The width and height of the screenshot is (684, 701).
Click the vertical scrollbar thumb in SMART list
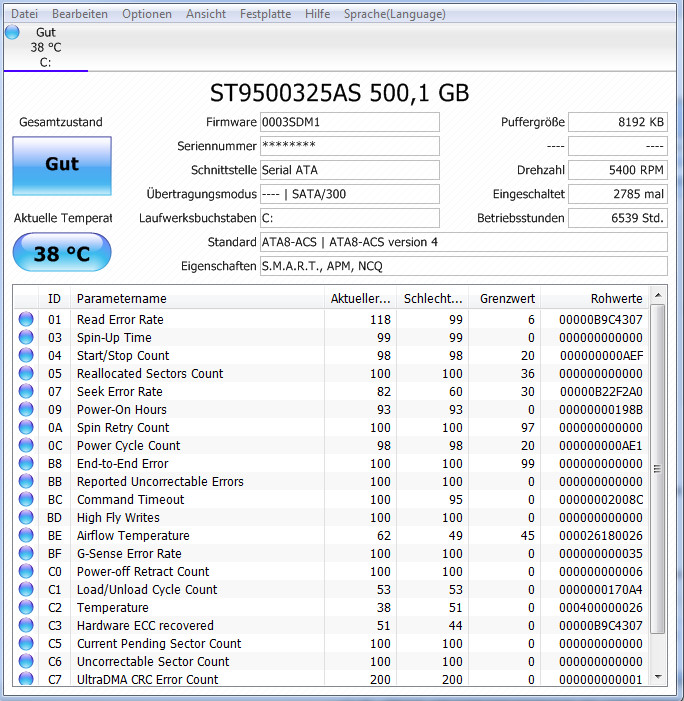point(658,469)
